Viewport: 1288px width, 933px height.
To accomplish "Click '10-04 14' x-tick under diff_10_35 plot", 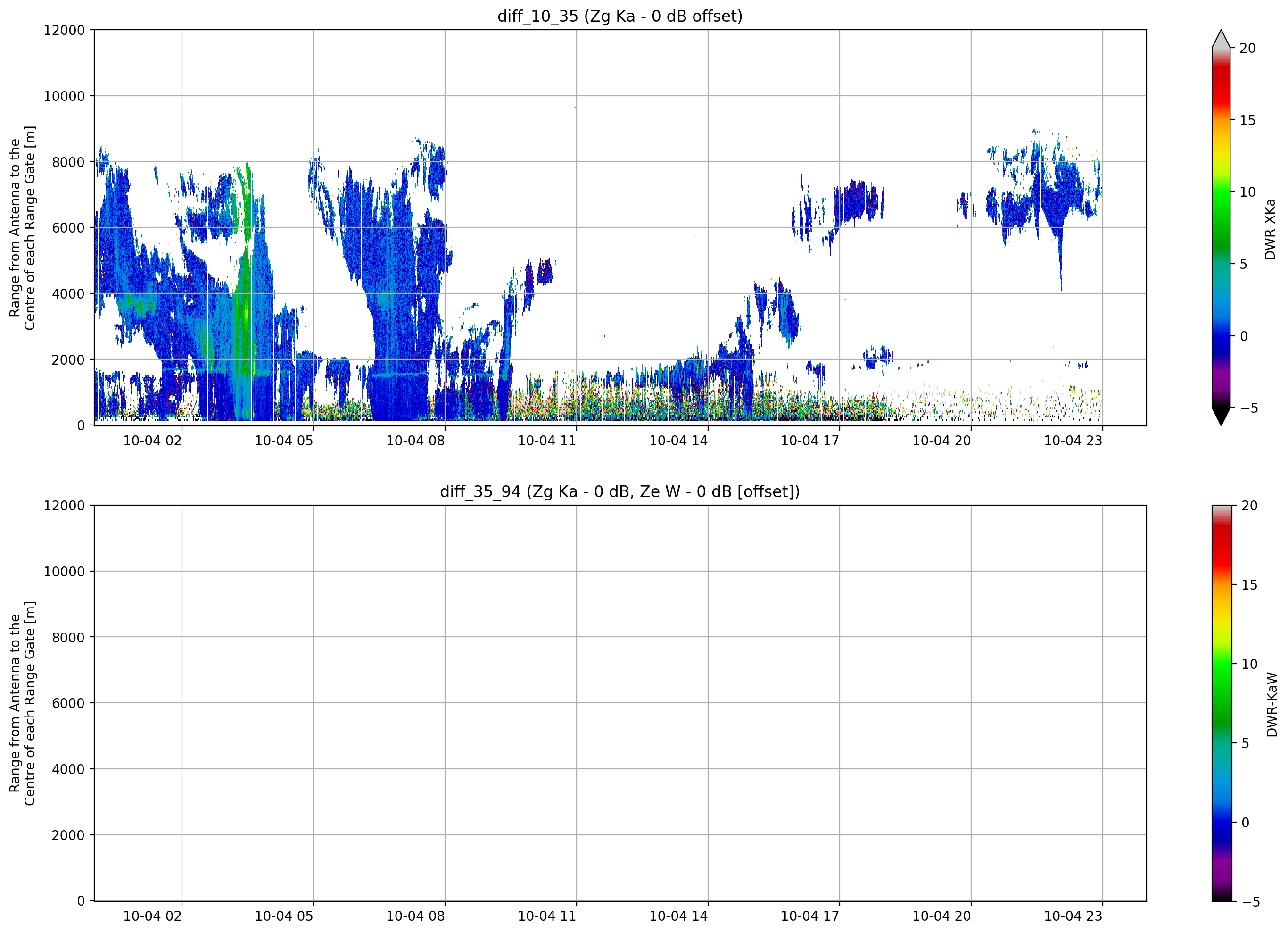I will coord(678,441).
